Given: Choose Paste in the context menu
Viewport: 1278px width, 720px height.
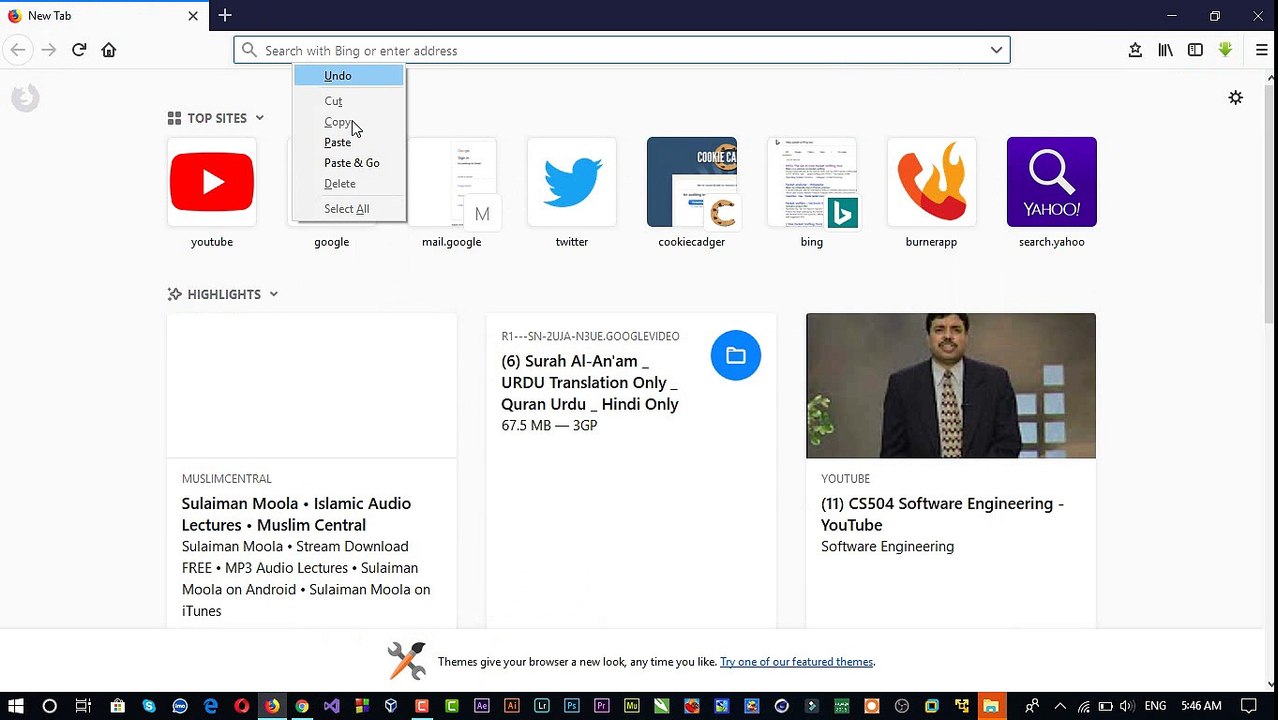Looking at the screenshot, I should click(349, 142).
